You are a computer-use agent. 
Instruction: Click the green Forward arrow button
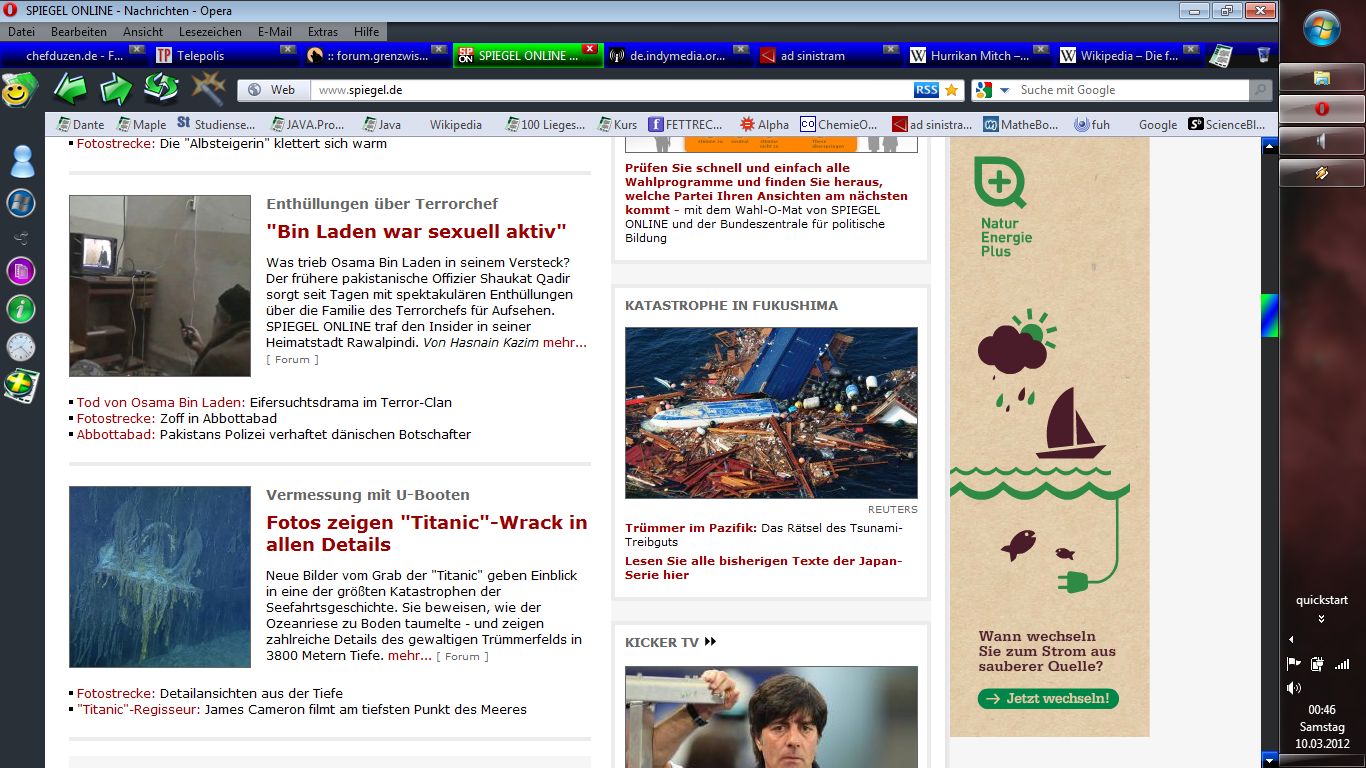tap(116, 89)
